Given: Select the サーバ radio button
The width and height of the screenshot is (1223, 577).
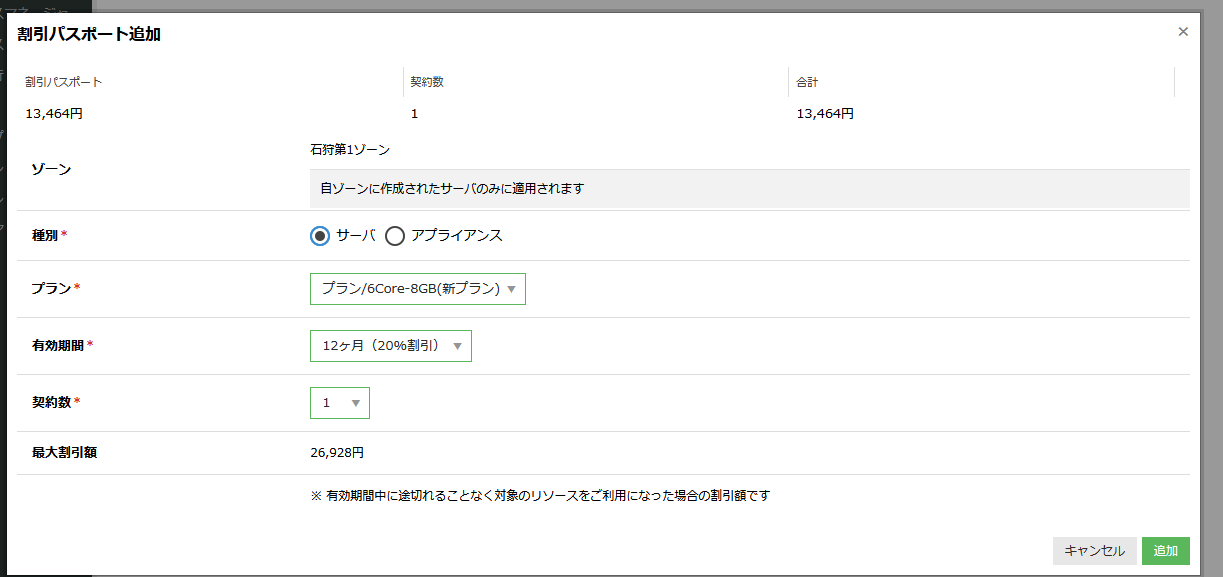Looking at the screenshot, I should point(320,236).
